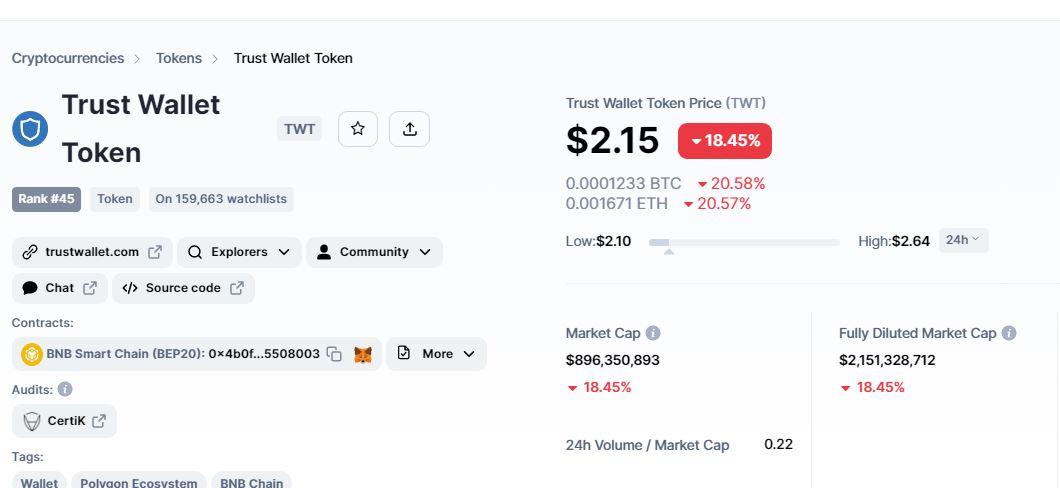
Task: Open trustwallet.com website link
Action: click(x=93, y=252)
